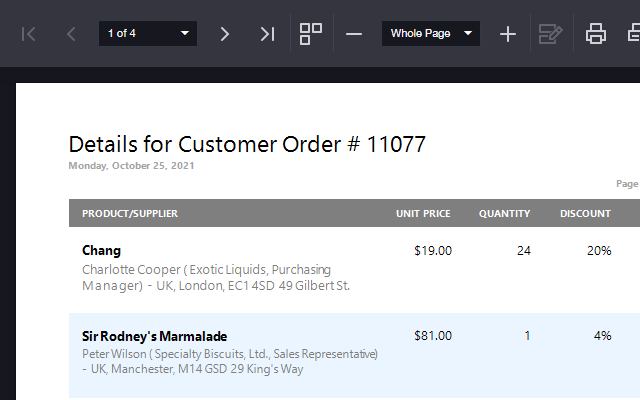Click the Product/Supplier column header
This screenshot has height=400, width=640.
130,213
